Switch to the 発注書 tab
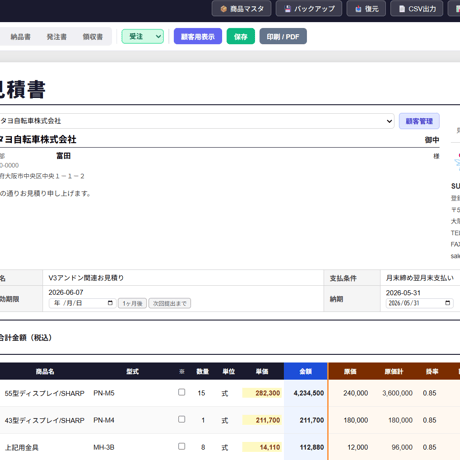 pyautogui.click(x=56, y=37)
